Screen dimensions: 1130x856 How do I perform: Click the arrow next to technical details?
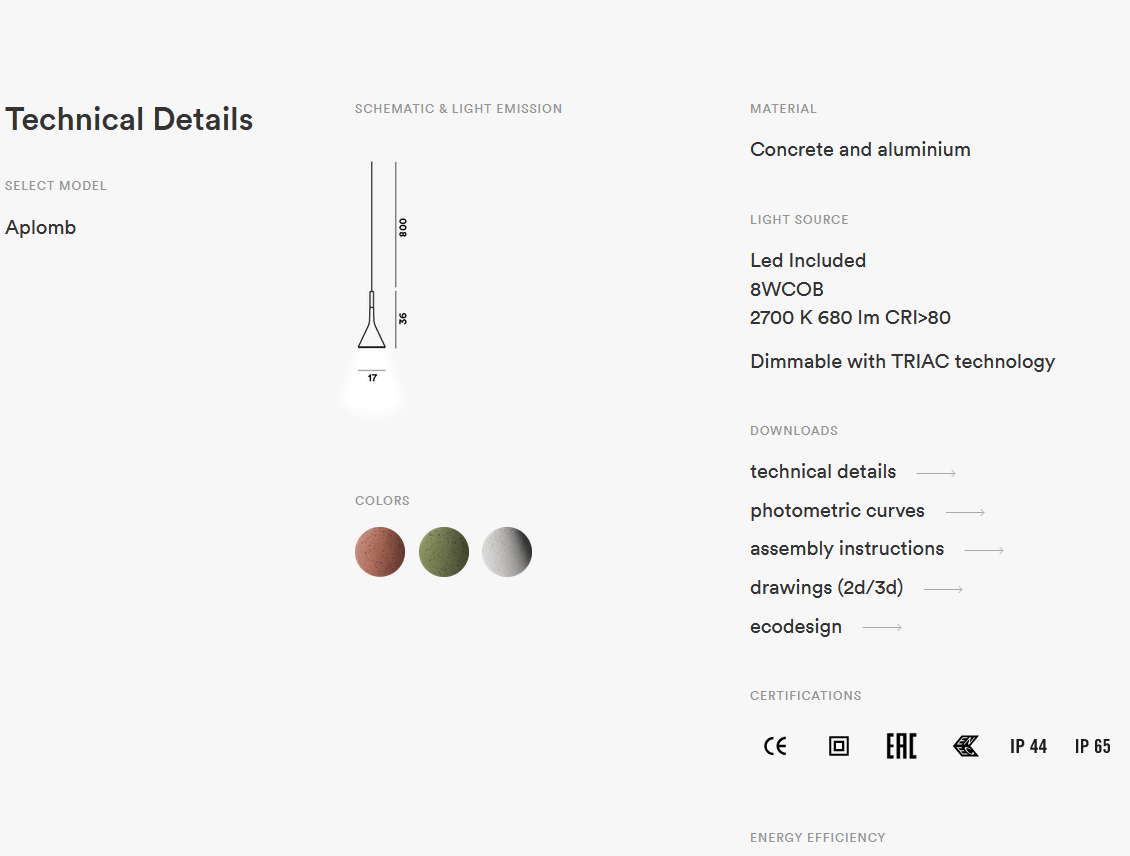click(936, 473)
